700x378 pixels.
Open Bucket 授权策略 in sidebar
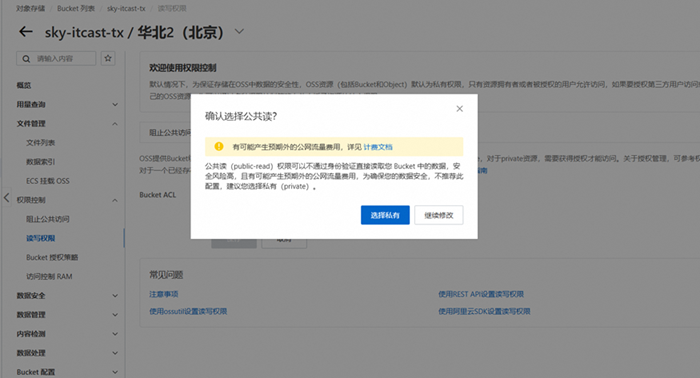pyautogui.click(x=52, y=258)
